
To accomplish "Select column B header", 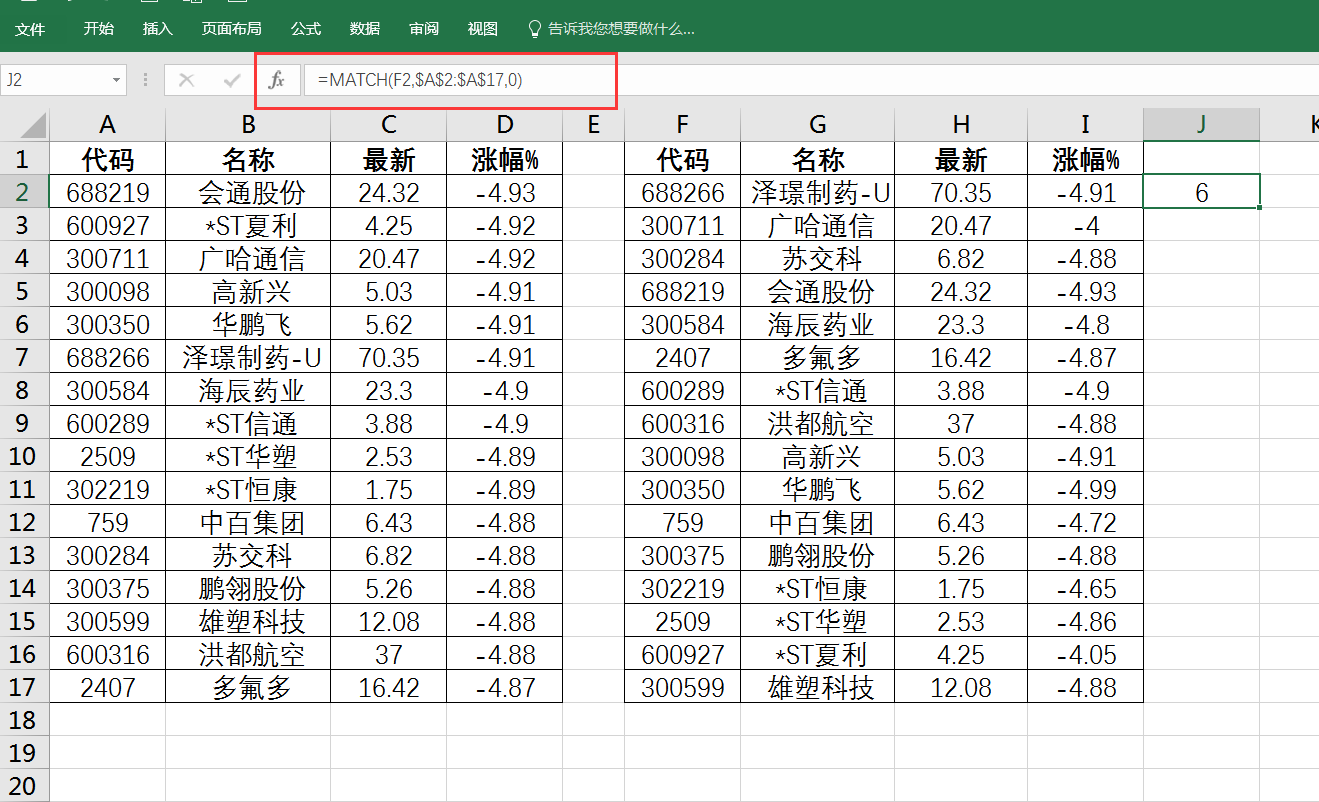I will pyautogui.click(x=248, y=125).
